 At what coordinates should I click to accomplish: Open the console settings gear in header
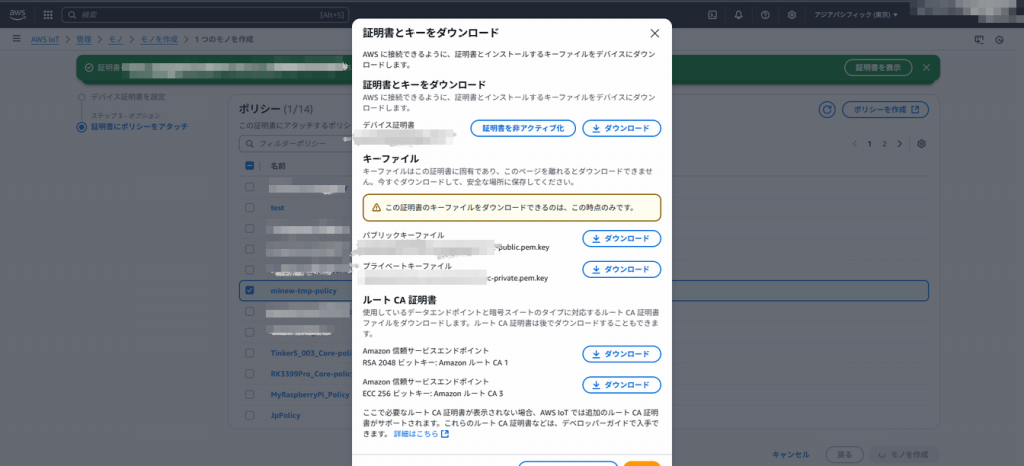pyautogui.click(x=792, y=15)
